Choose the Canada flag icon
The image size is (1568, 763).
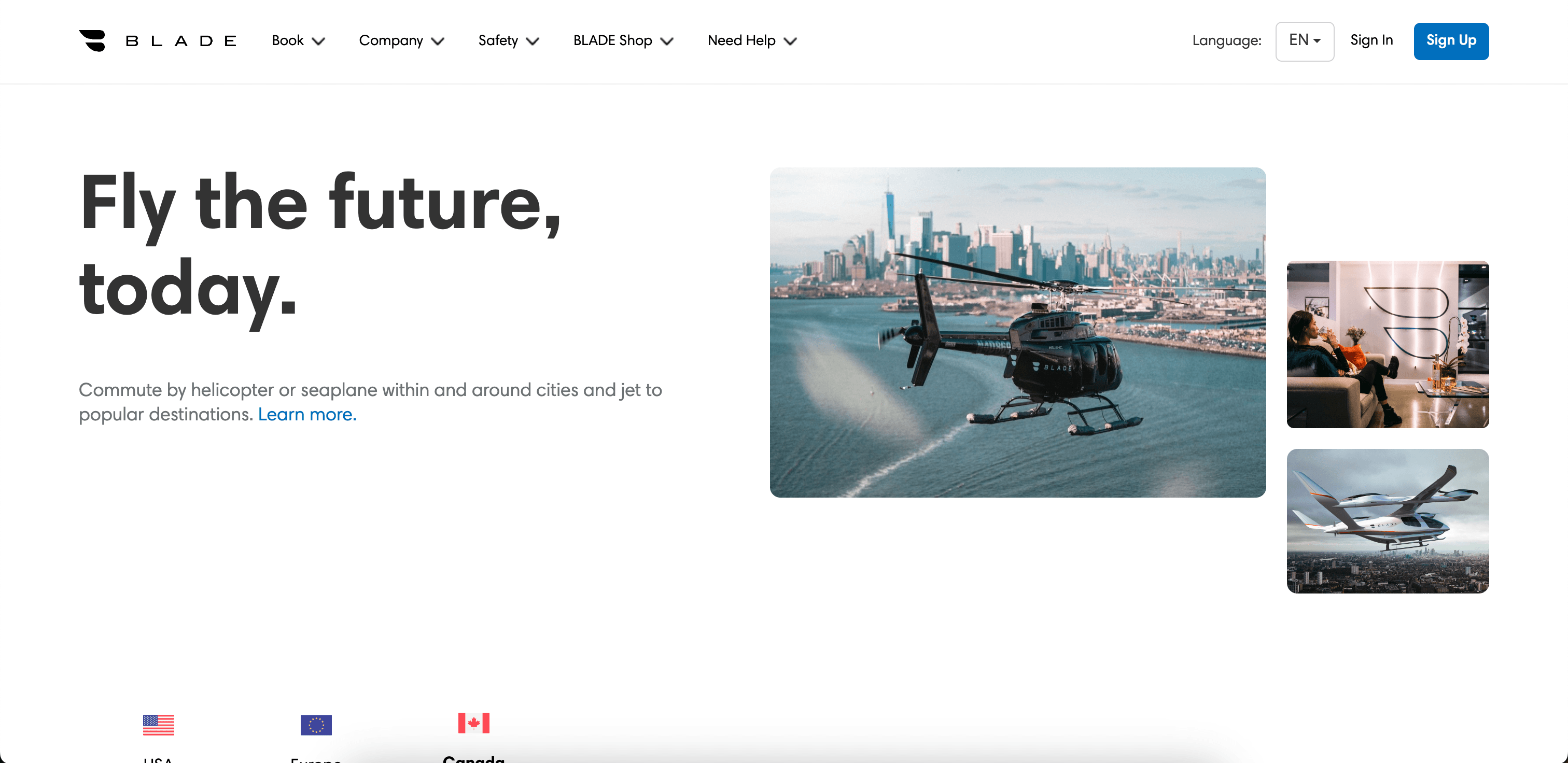coord(473,723)
